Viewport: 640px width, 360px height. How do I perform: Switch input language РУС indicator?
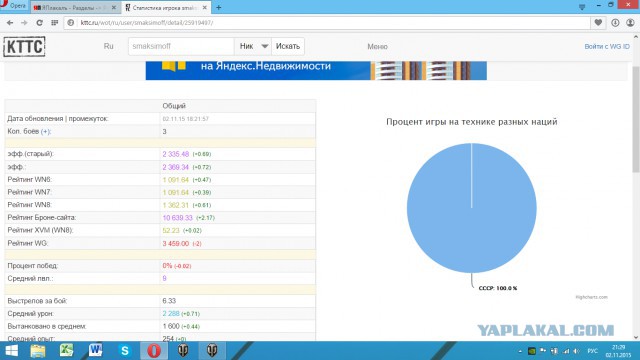point(592,351)
